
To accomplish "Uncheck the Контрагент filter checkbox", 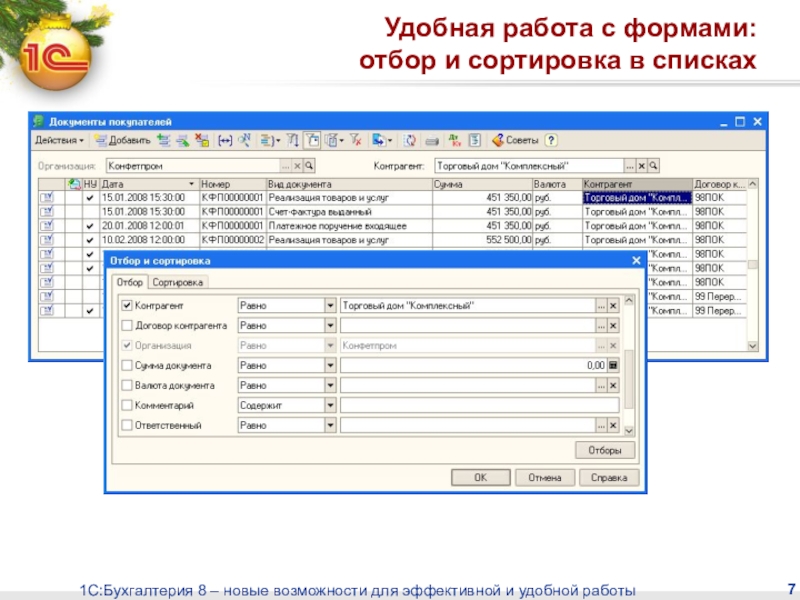I will 127,306.
